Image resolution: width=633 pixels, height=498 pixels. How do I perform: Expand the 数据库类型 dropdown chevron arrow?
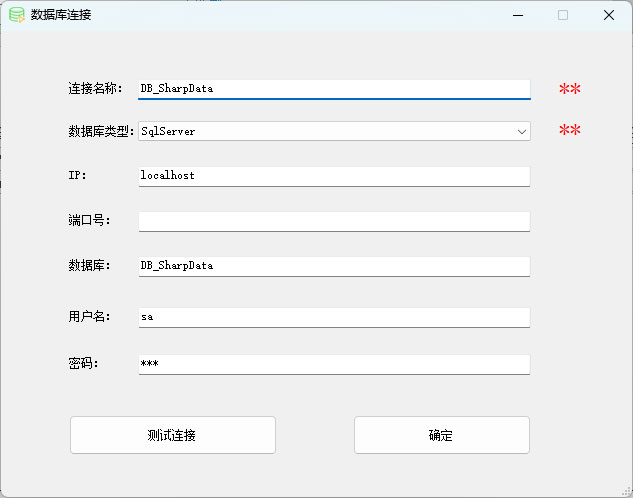[x=521, y=131]
